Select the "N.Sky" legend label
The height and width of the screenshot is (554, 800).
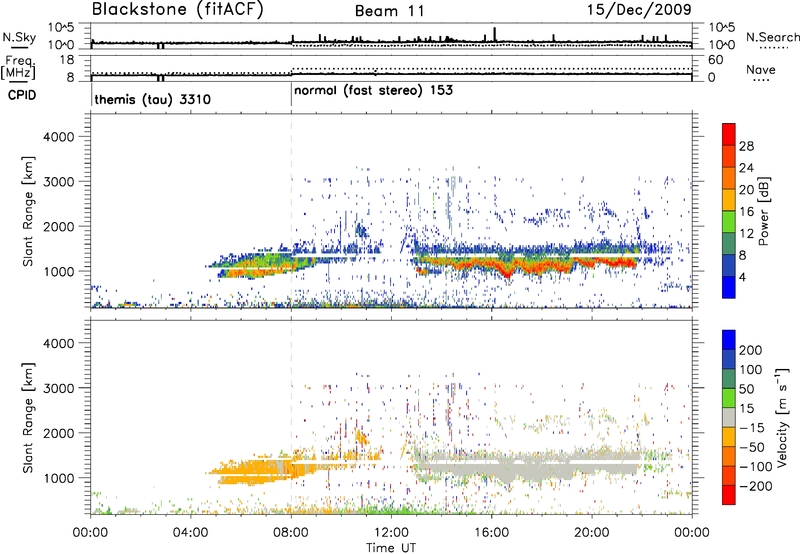[19, 37]
